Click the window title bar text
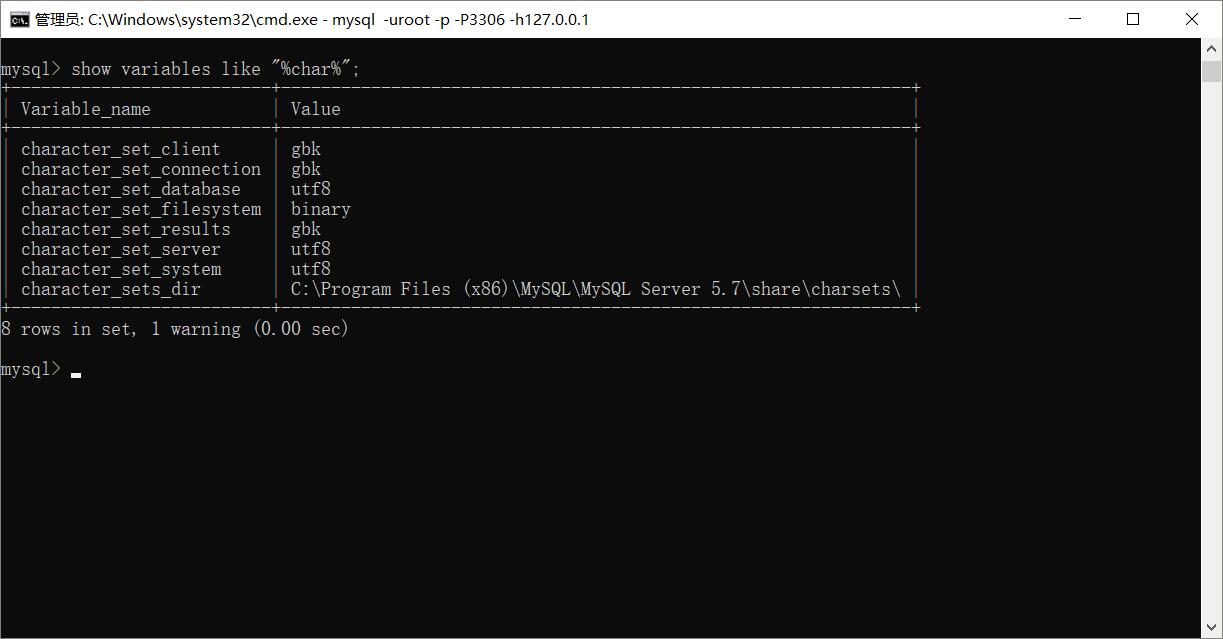This screenshot has width=1223, height=639. [x=312, y=19]
